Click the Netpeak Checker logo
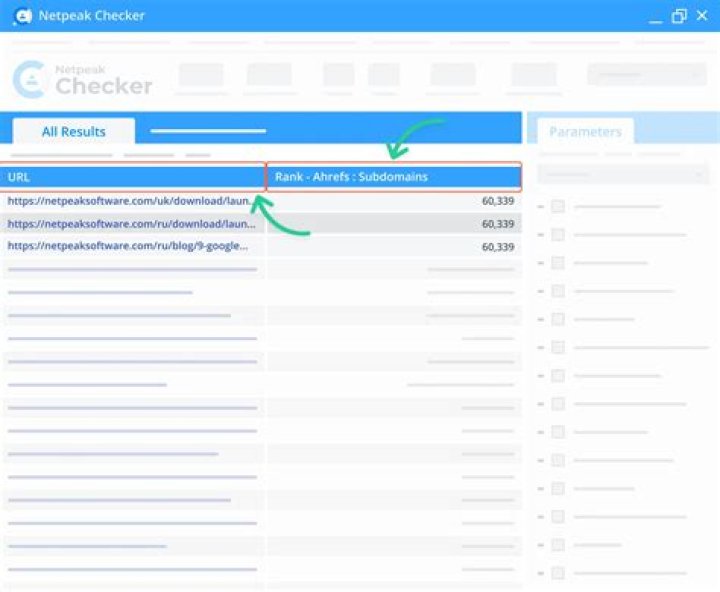This screenshot has width=720, height=592. click(83, 80)
